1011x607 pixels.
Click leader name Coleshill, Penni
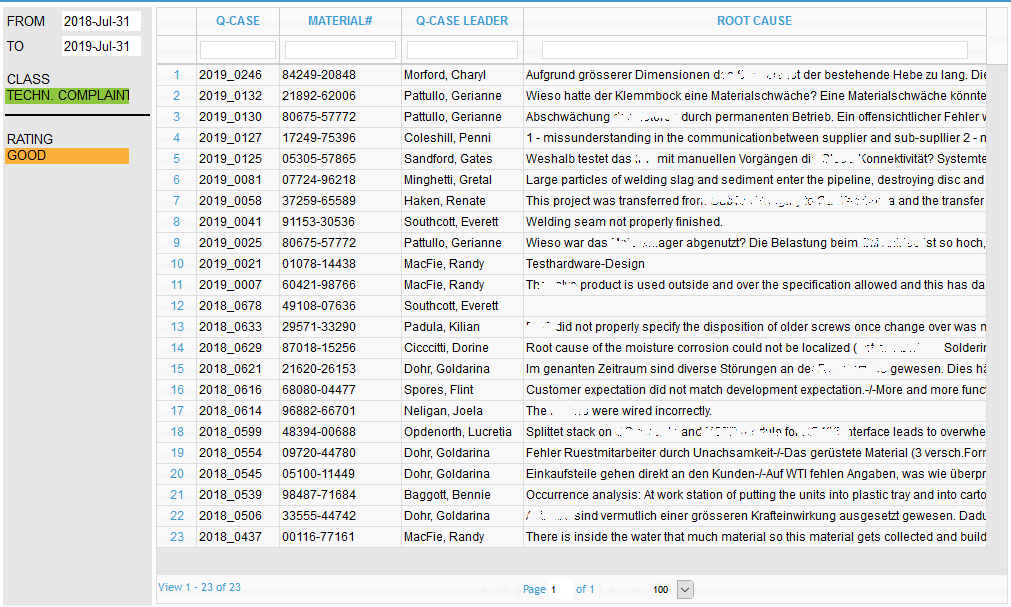click(x=447, y=137)
